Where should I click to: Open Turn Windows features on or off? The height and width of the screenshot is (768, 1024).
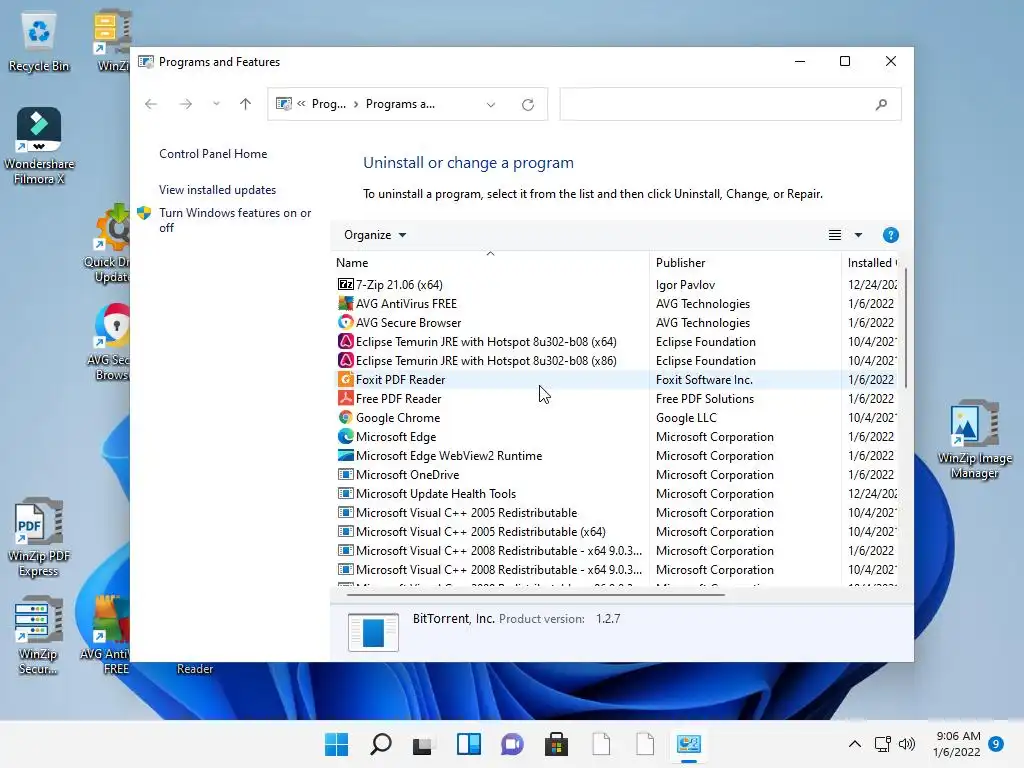(x=235, y=220)
